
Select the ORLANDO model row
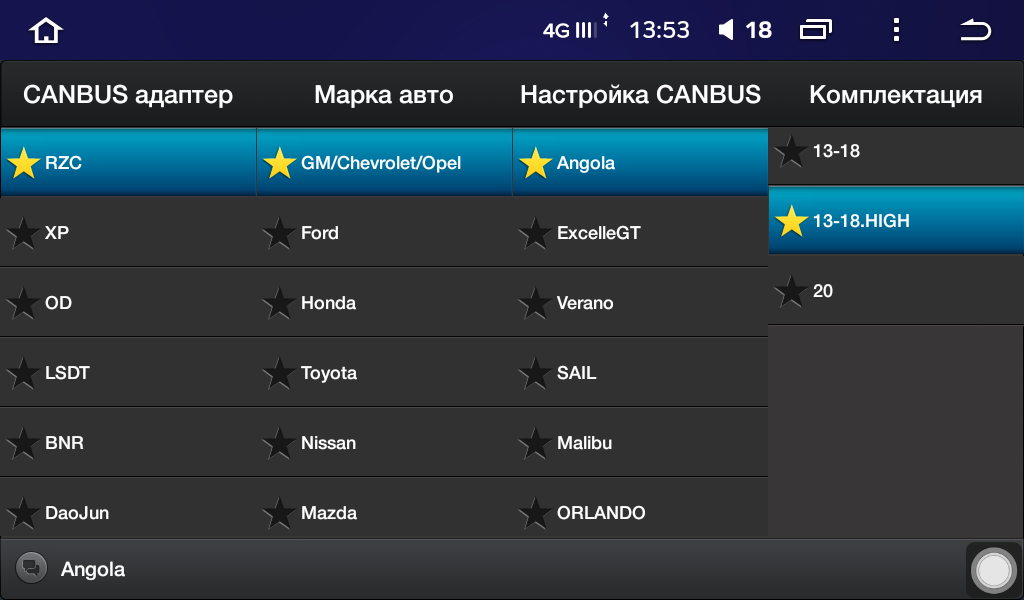pyautogui.click(x=640, y=513)
